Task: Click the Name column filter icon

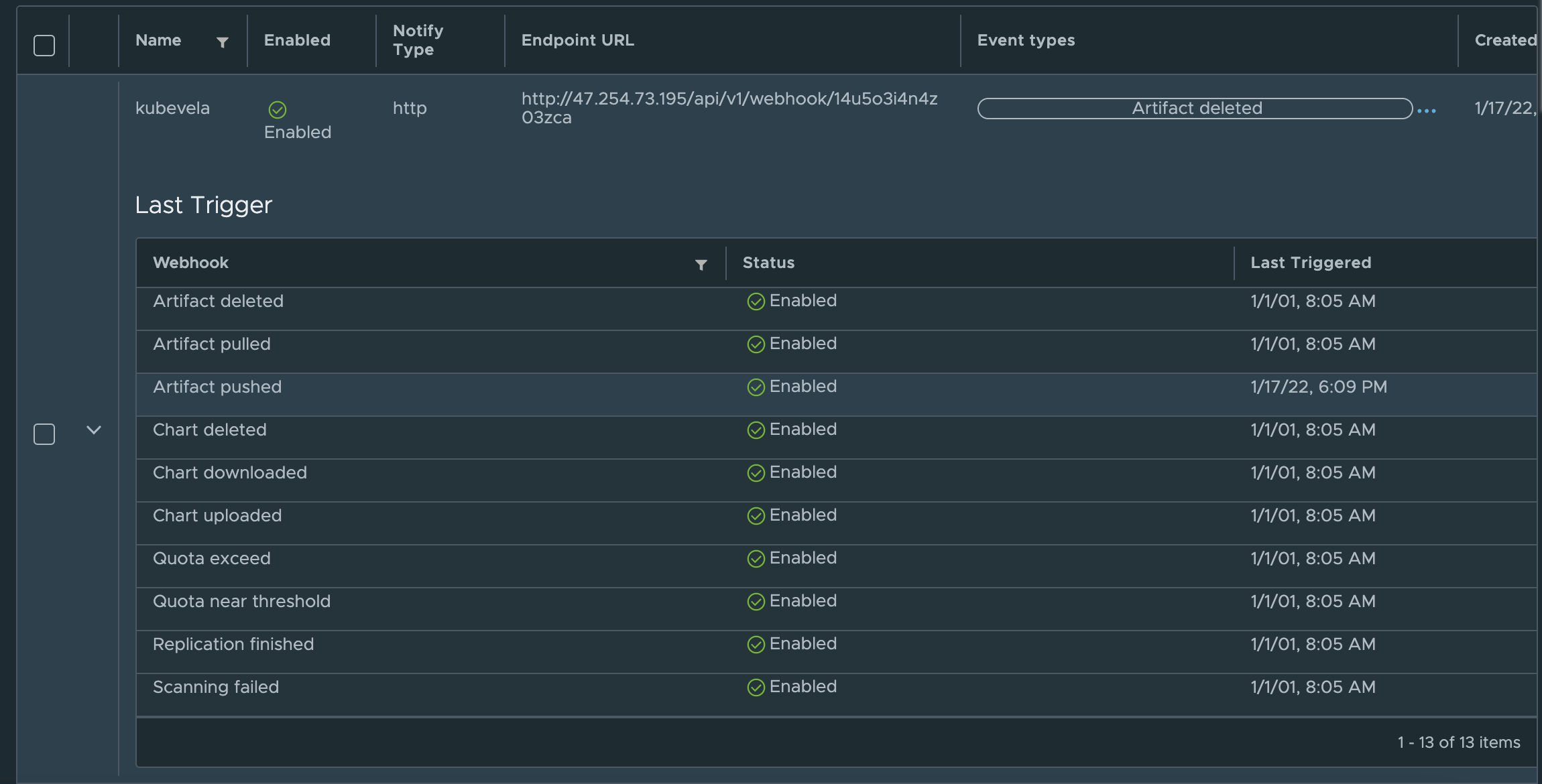Action: pyautogui.click(x=223, y=42)
